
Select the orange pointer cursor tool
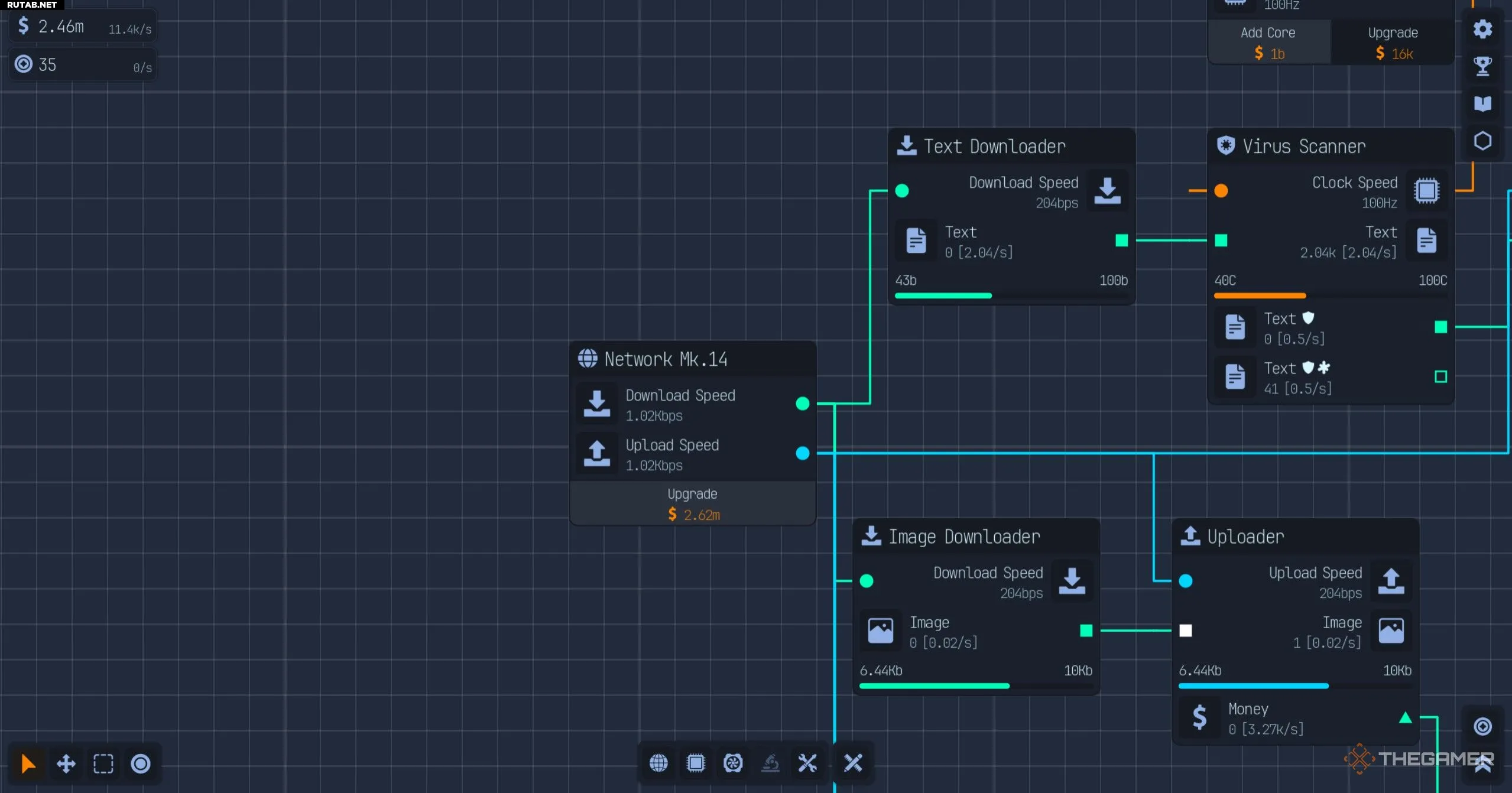tap(28, 763)
